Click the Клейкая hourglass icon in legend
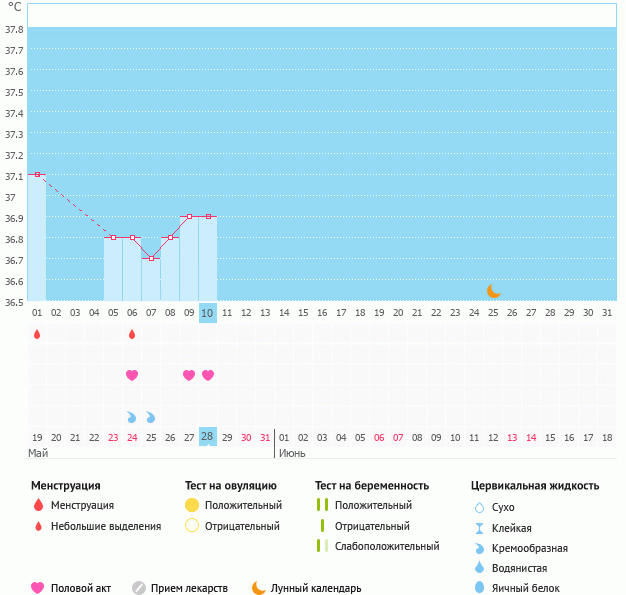 click(x=479, y=528)
